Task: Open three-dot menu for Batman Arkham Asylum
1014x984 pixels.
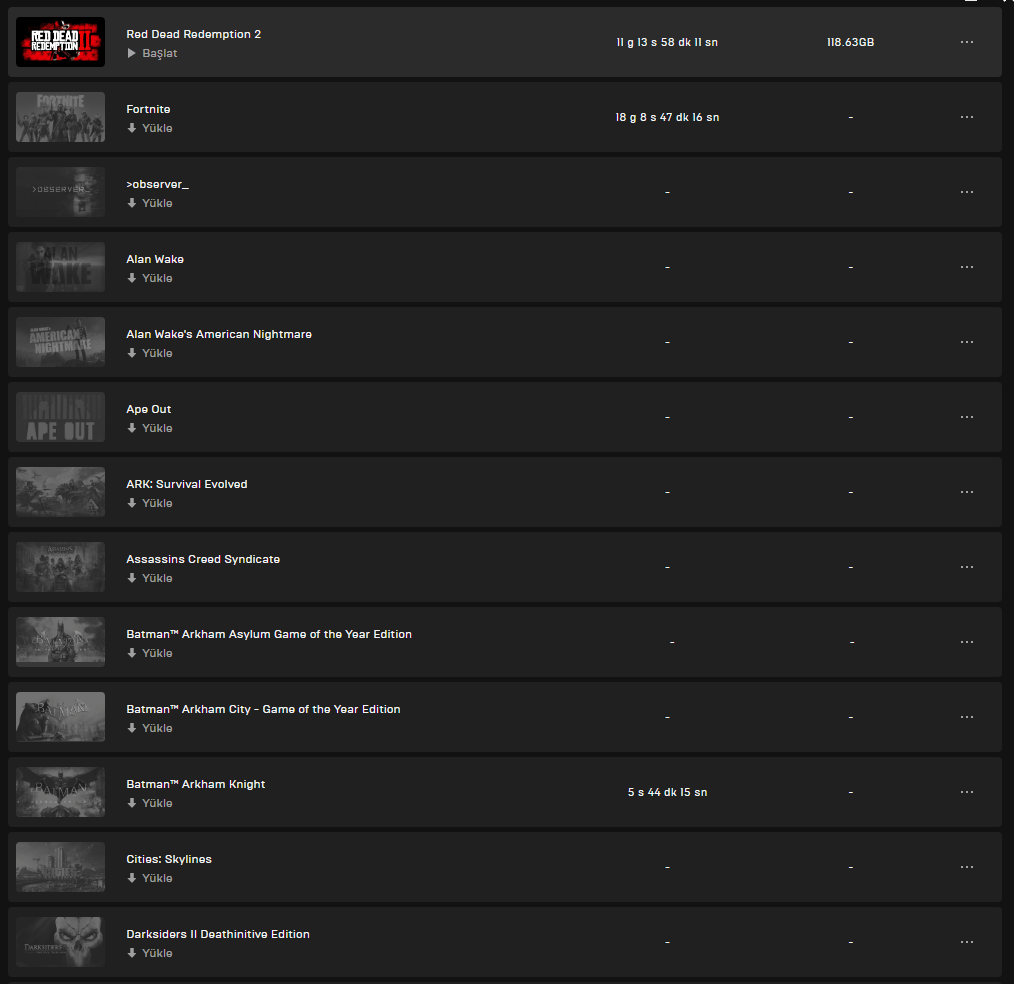Action: [x=967, y=642]
